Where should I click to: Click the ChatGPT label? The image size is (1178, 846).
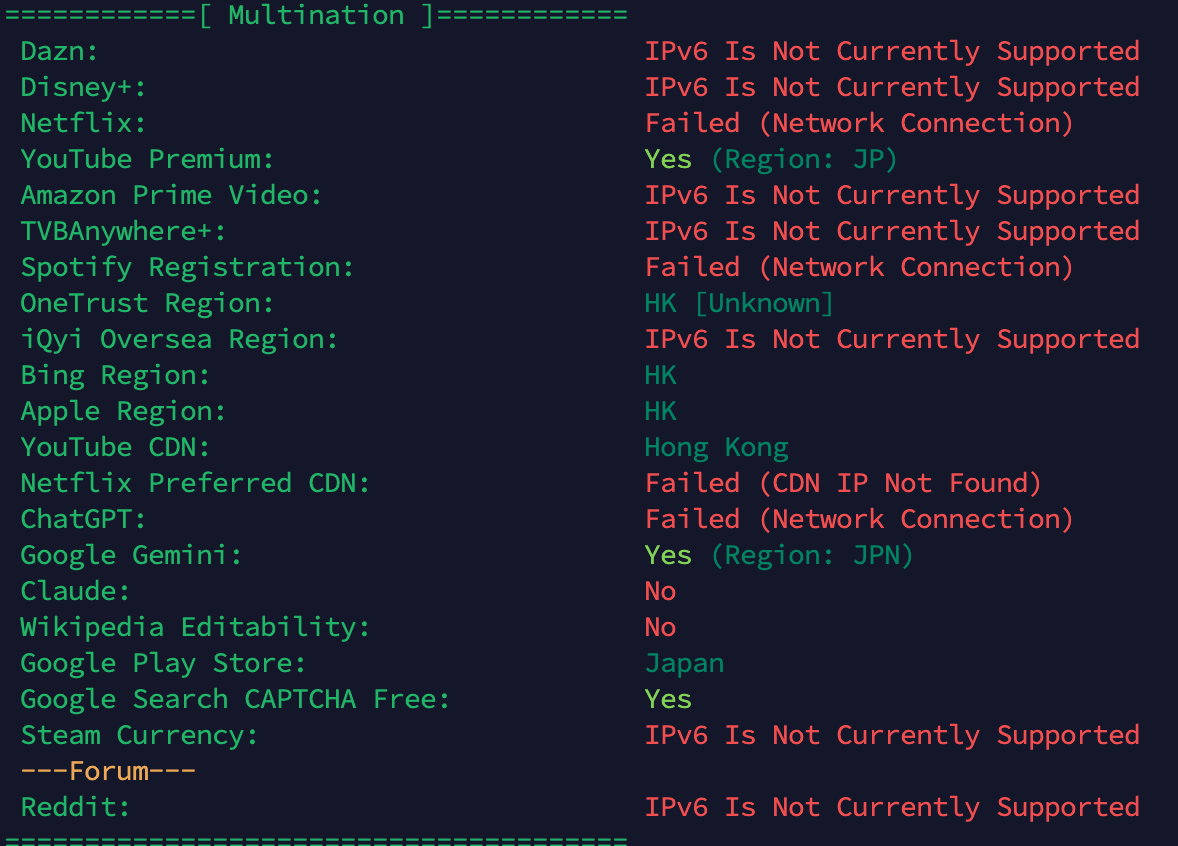click(83, 519)
